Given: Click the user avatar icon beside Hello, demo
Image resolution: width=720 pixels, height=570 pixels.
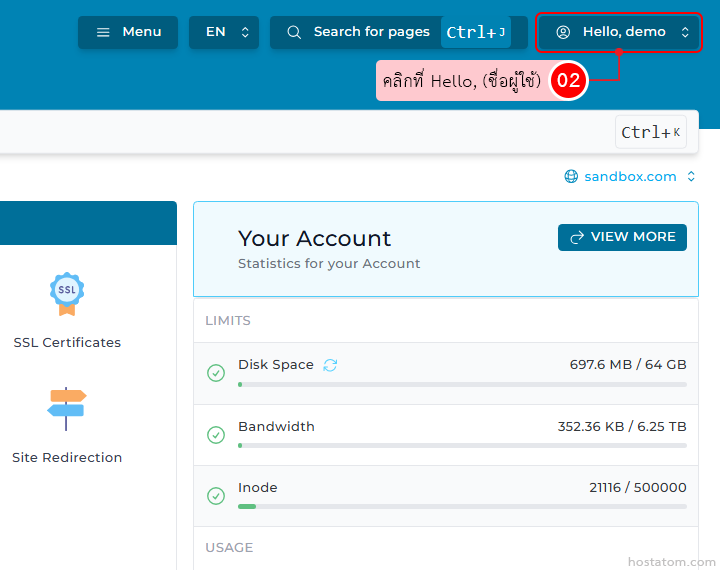Looking at the screenshot, I should point(563,32).
